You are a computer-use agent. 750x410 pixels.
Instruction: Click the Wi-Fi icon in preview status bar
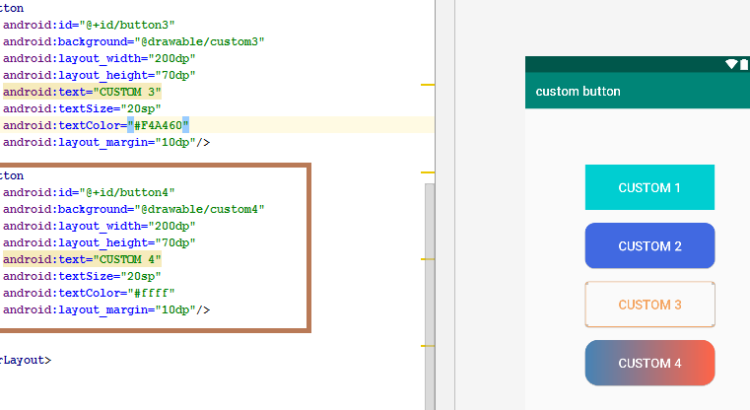point(732,64)
